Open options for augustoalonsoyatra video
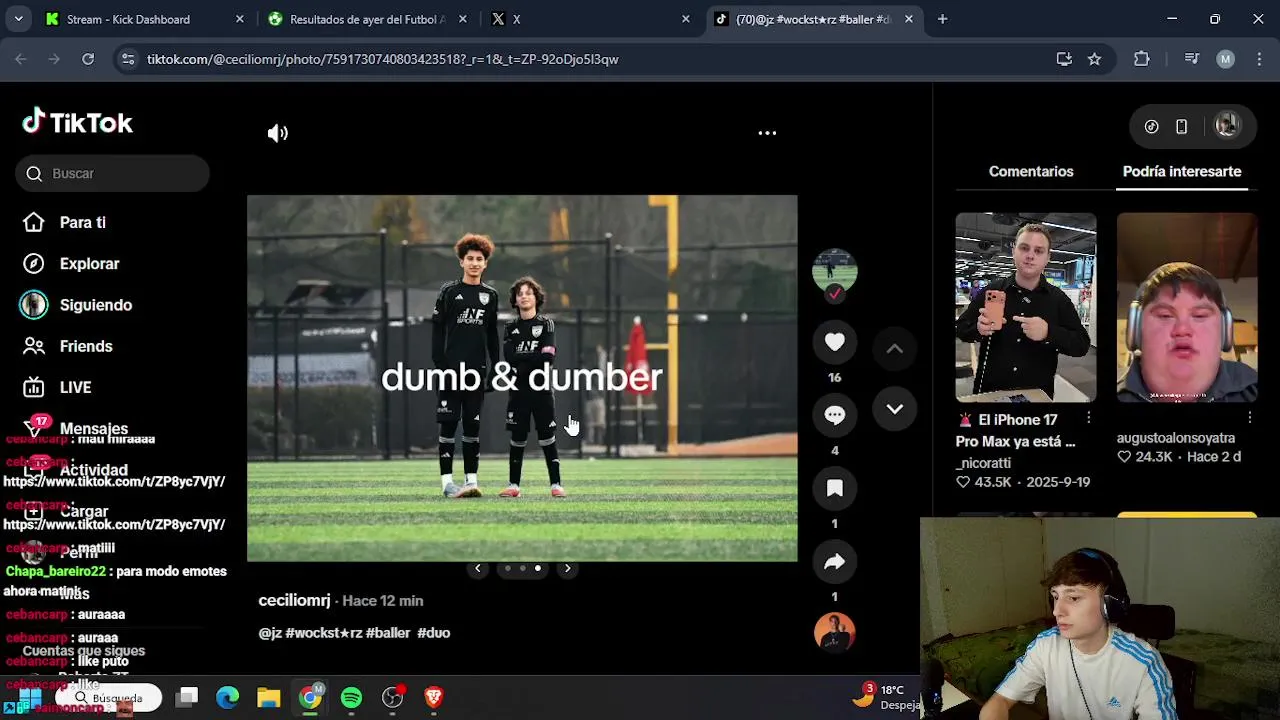Screen dimensions: 1280x720 tap(1250, 418)
